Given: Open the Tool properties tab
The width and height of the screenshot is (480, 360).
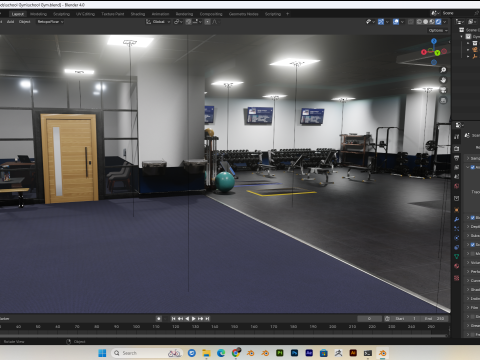Looking at the screenshot, I should 457,137.
